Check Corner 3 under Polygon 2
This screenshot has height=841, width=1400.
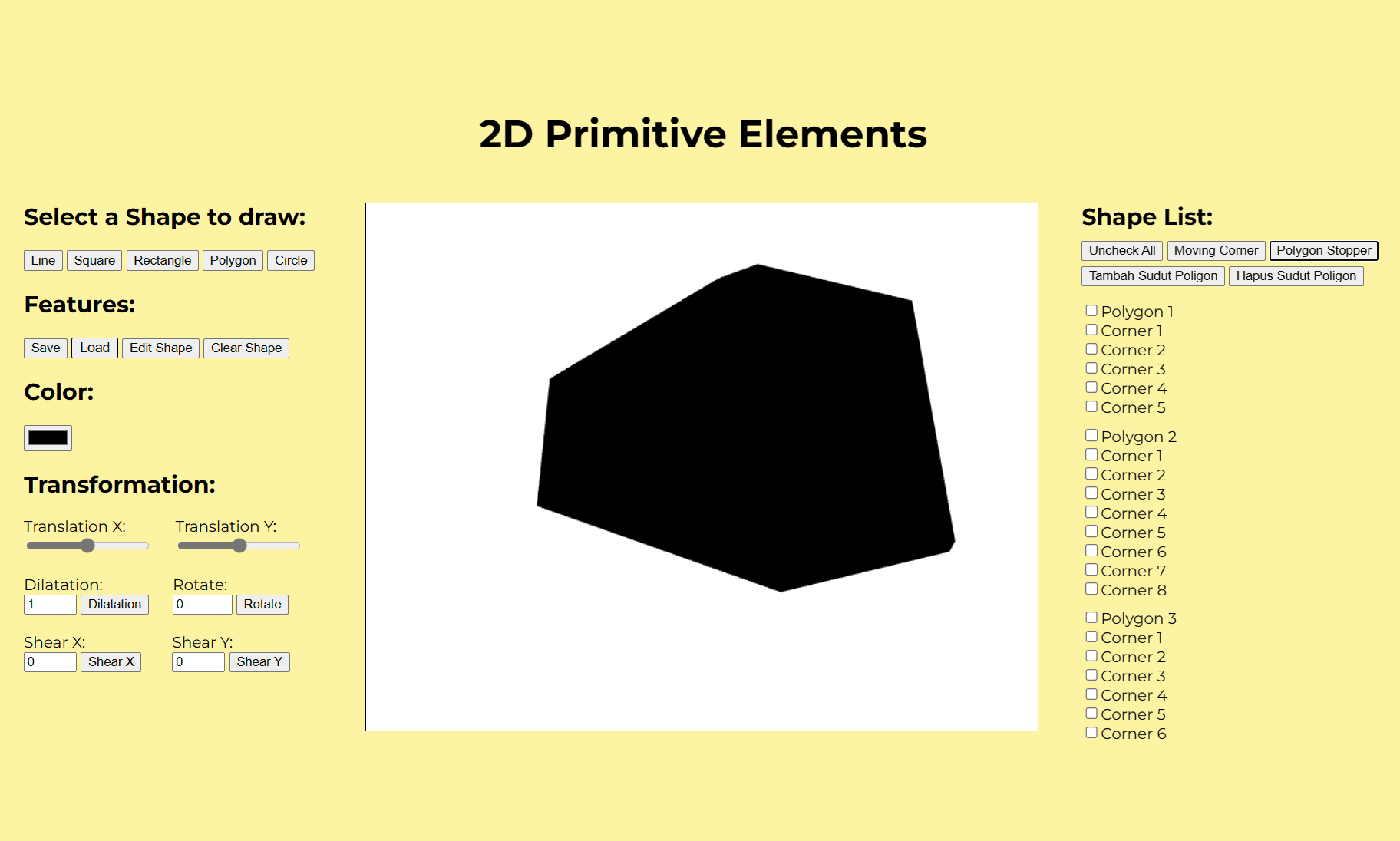pyautogui.click(x=1091, y=493)
